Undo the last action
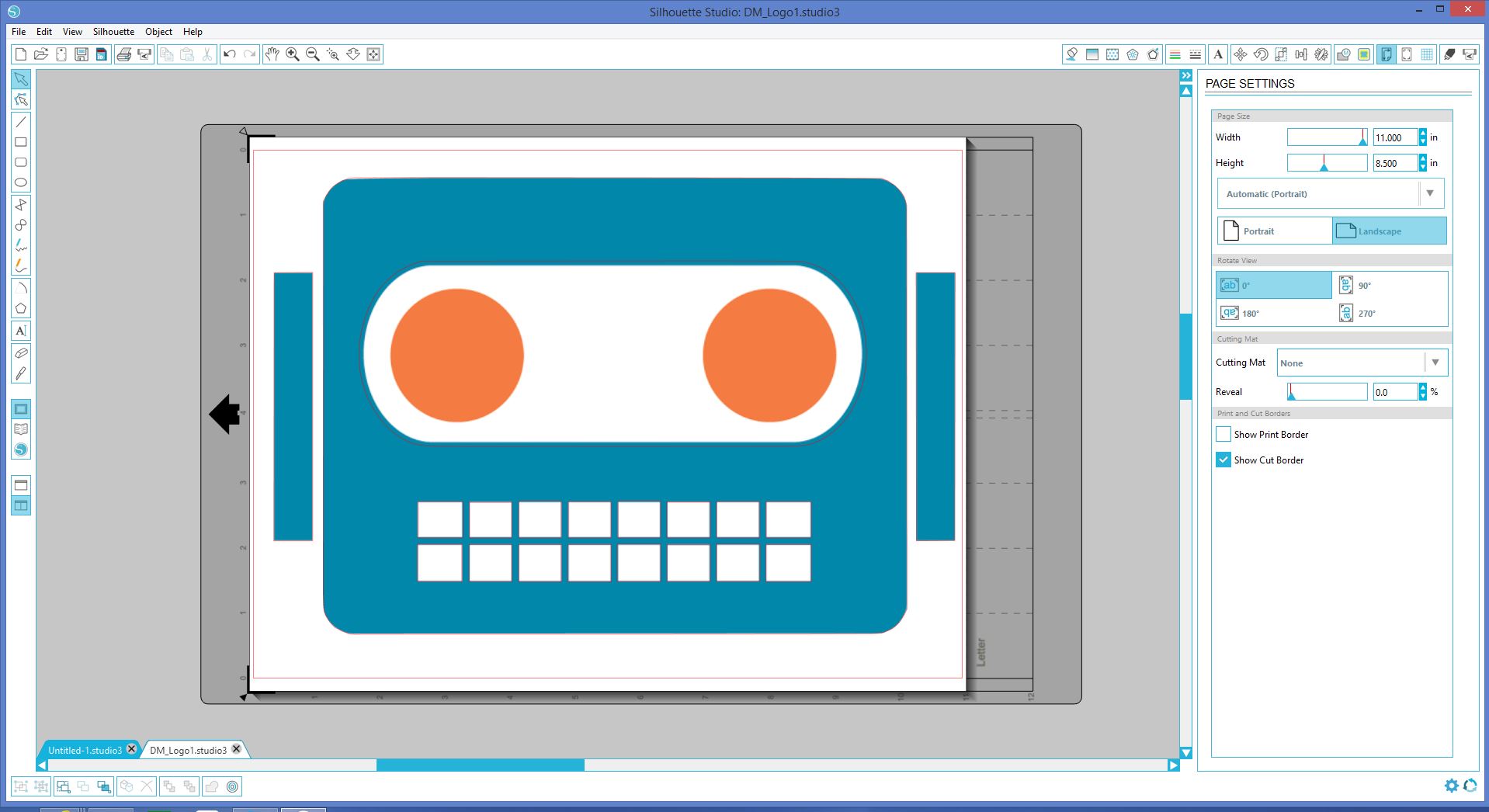 point(230,54)
